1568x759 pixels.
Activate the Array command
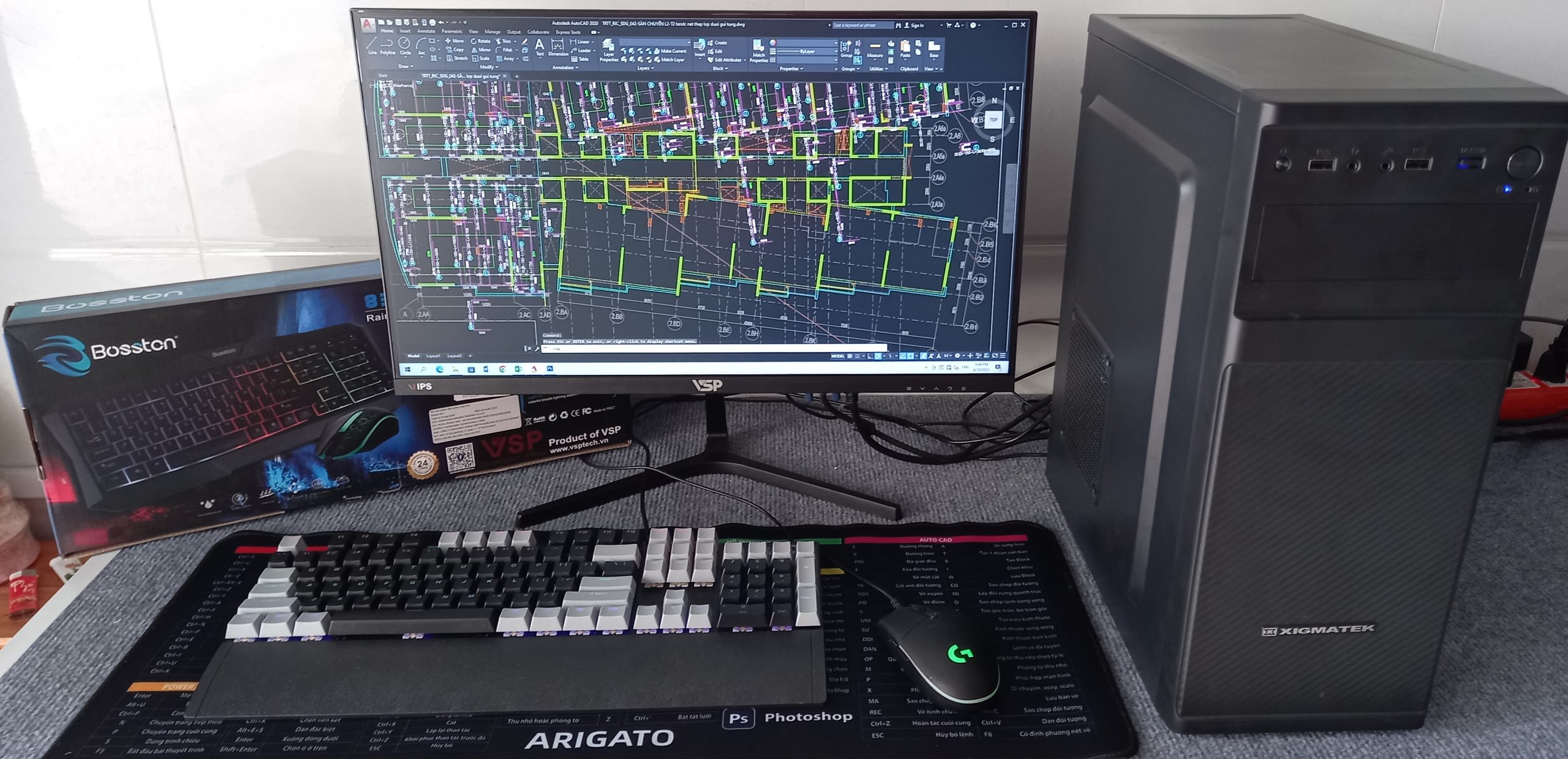pos(505,59)
